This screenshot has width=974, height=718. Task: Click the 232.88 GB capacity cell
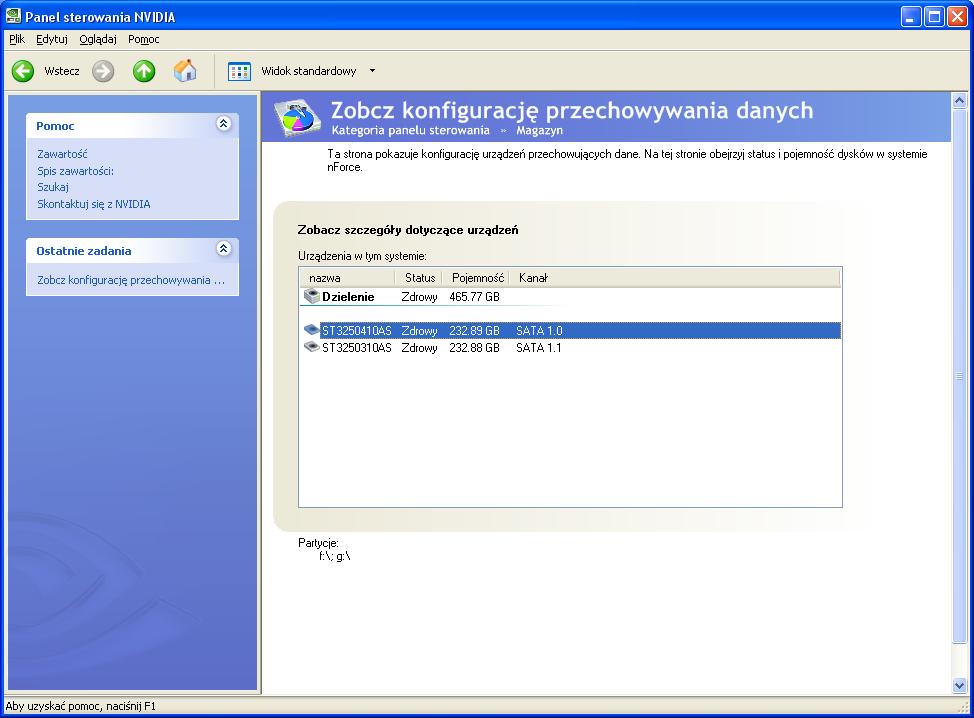[475, 348]
